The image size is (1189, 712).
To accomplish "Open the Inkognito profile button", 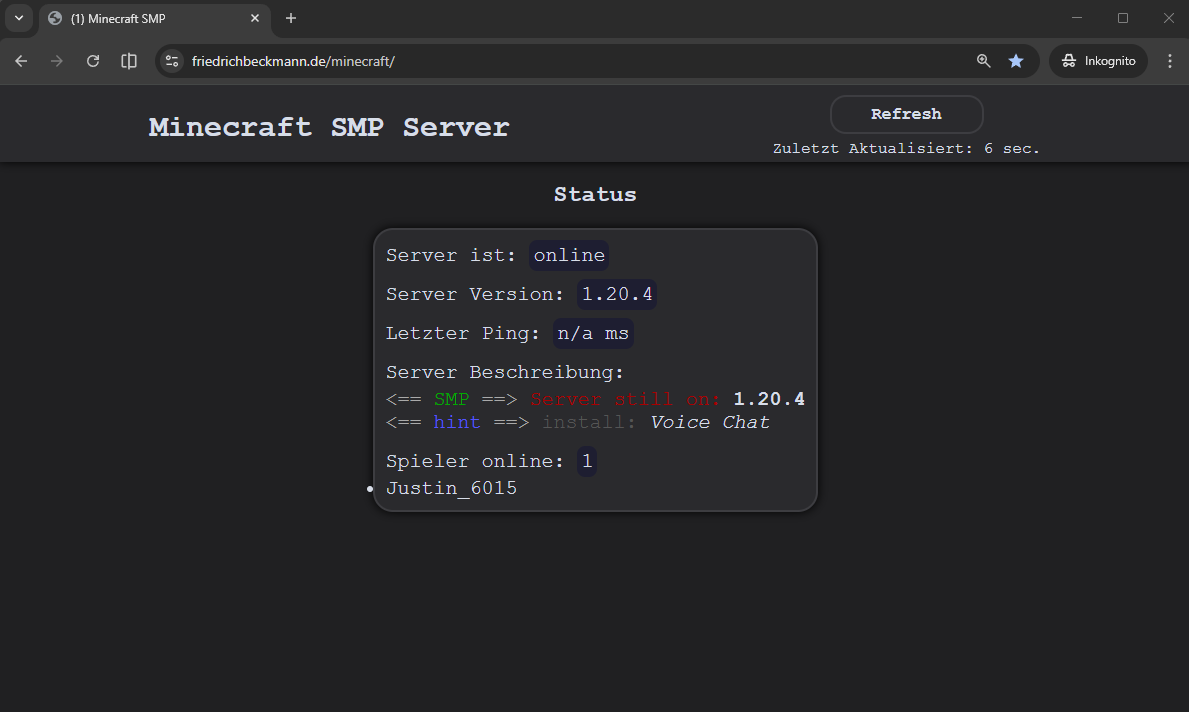I will coord(1098,61).
